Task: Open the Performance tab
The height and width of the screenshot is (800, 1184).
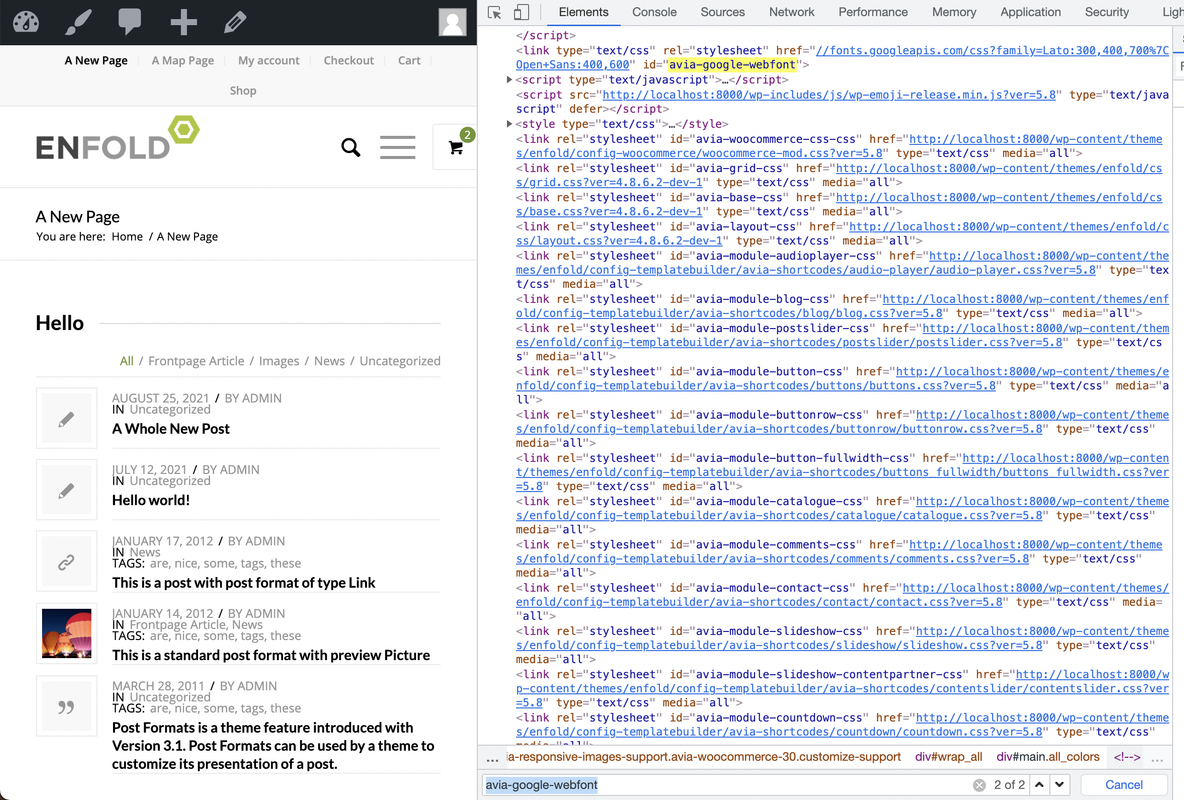Action: pyautogui.click(x=873, y=12)
